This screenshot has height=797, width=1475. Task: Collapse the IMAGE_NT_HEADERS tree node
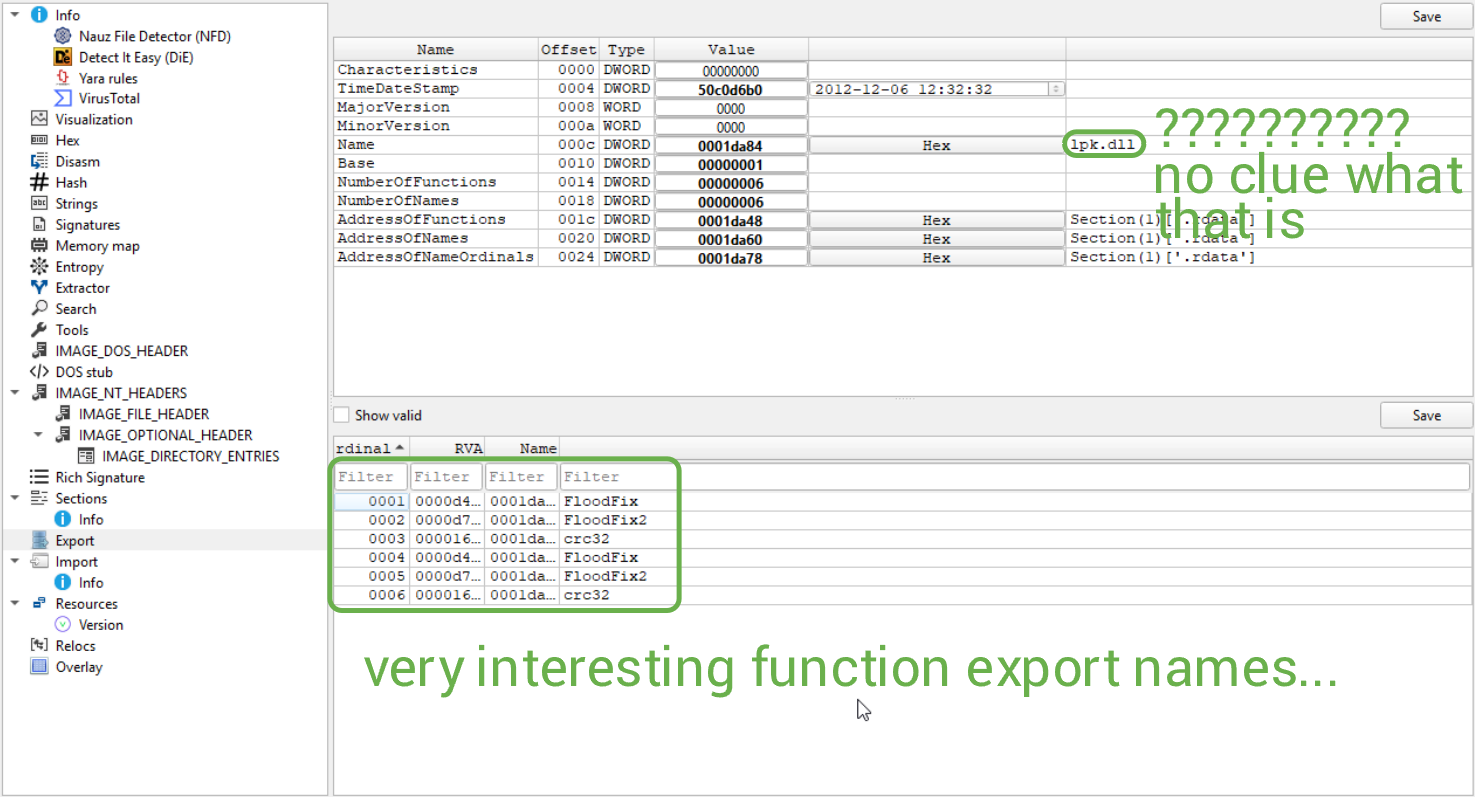[x=15, y=392]
